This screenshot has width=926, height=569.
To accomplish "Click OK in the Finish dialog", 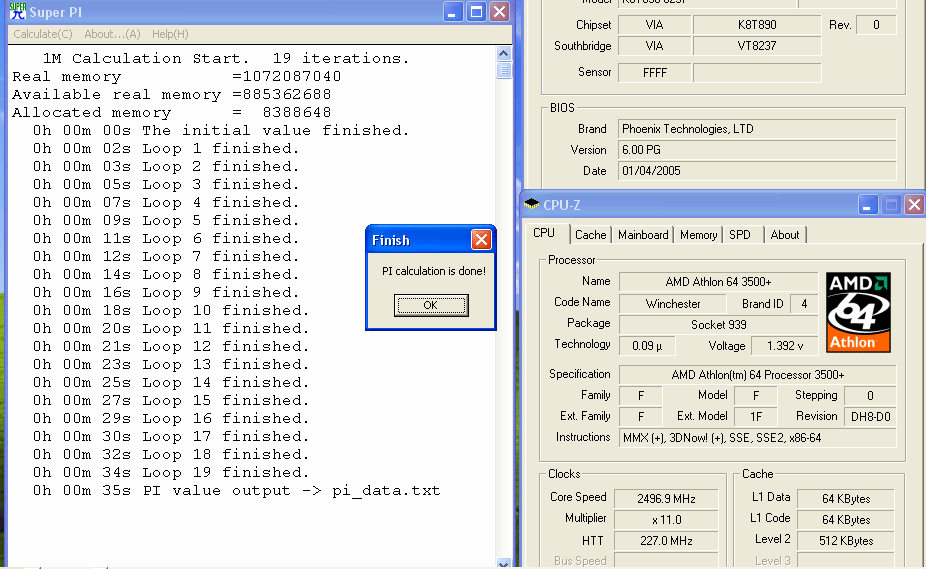I will [431, 305].
